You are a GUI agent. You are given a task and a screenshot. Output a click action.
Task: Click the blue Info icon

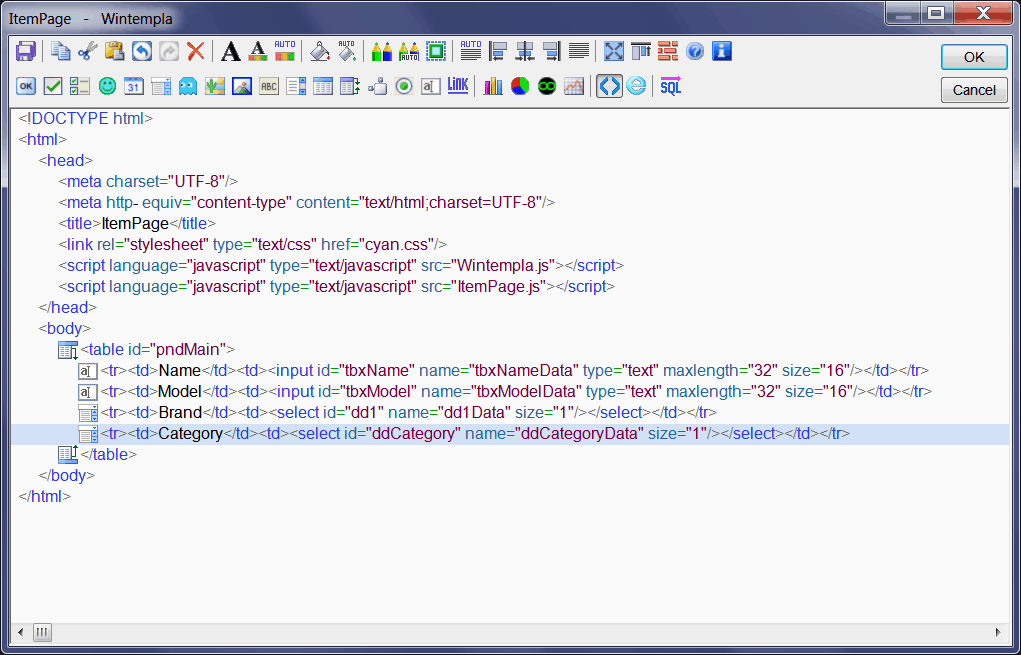click(722, 51)
